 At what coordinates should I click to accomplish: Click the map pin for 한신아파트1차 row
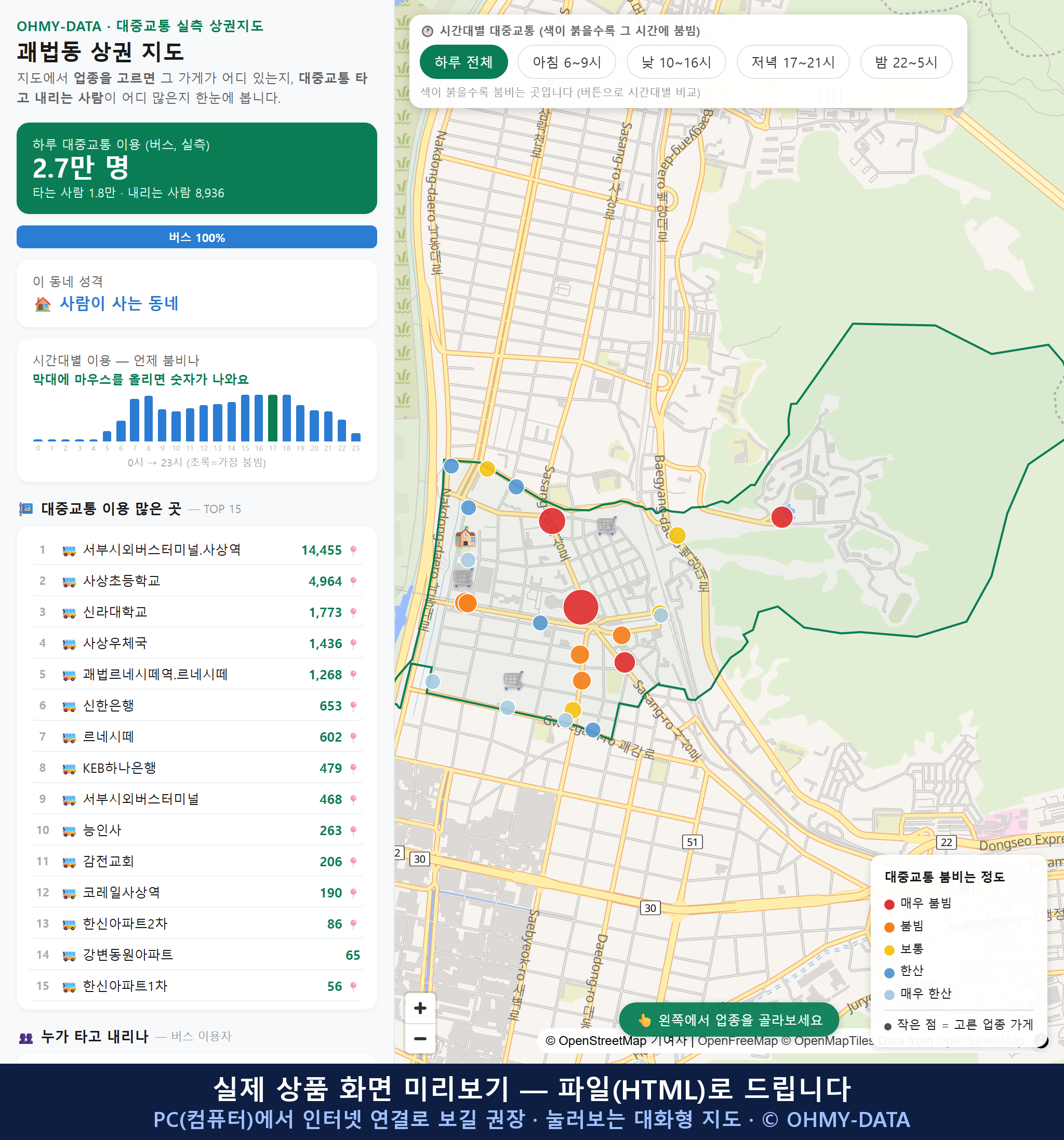click(x=353, y=986)
